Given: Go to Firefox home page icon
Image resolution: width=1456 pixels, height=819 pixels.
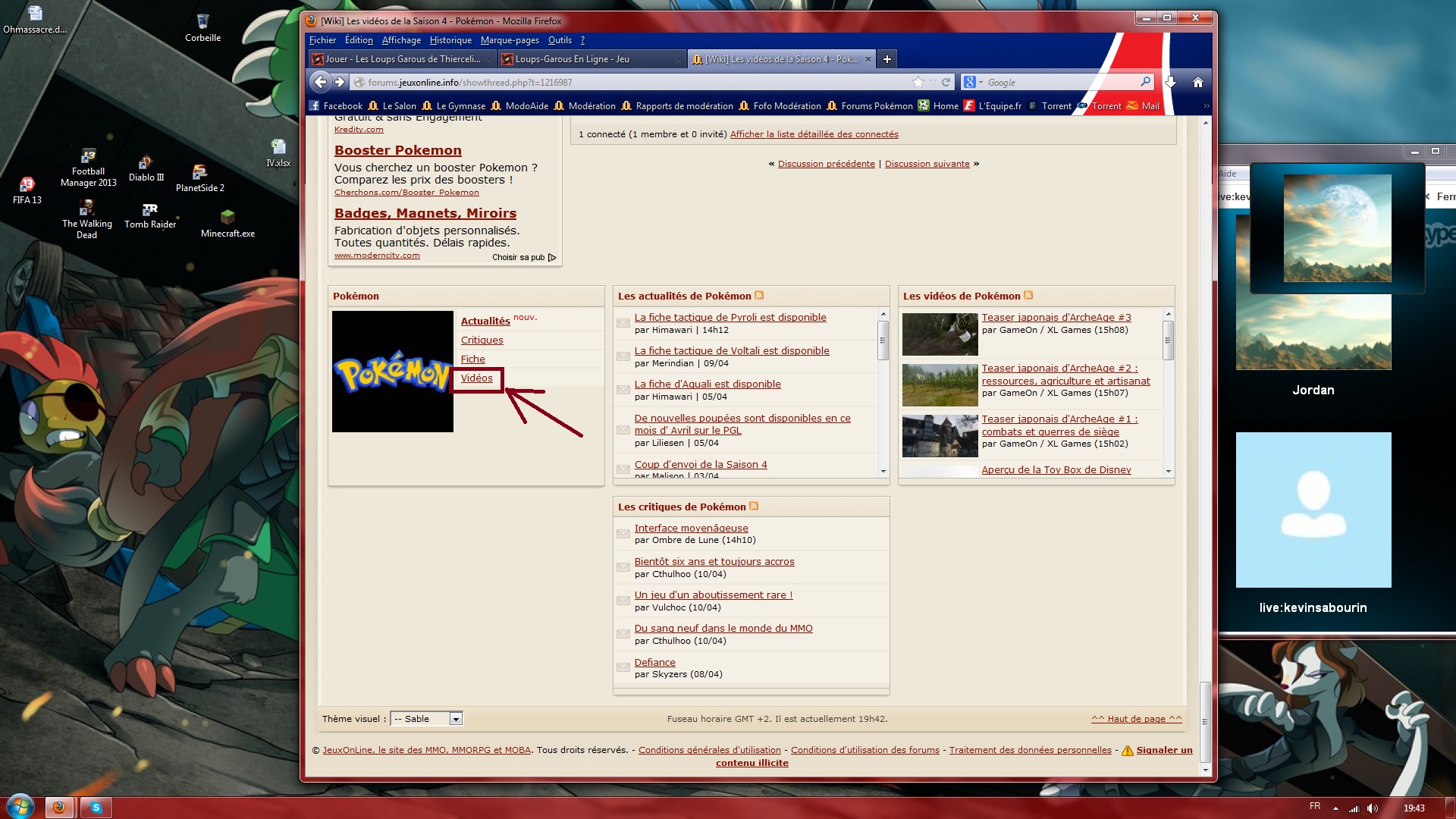Looking at the screenshot, I should [x=1198, y=82].
